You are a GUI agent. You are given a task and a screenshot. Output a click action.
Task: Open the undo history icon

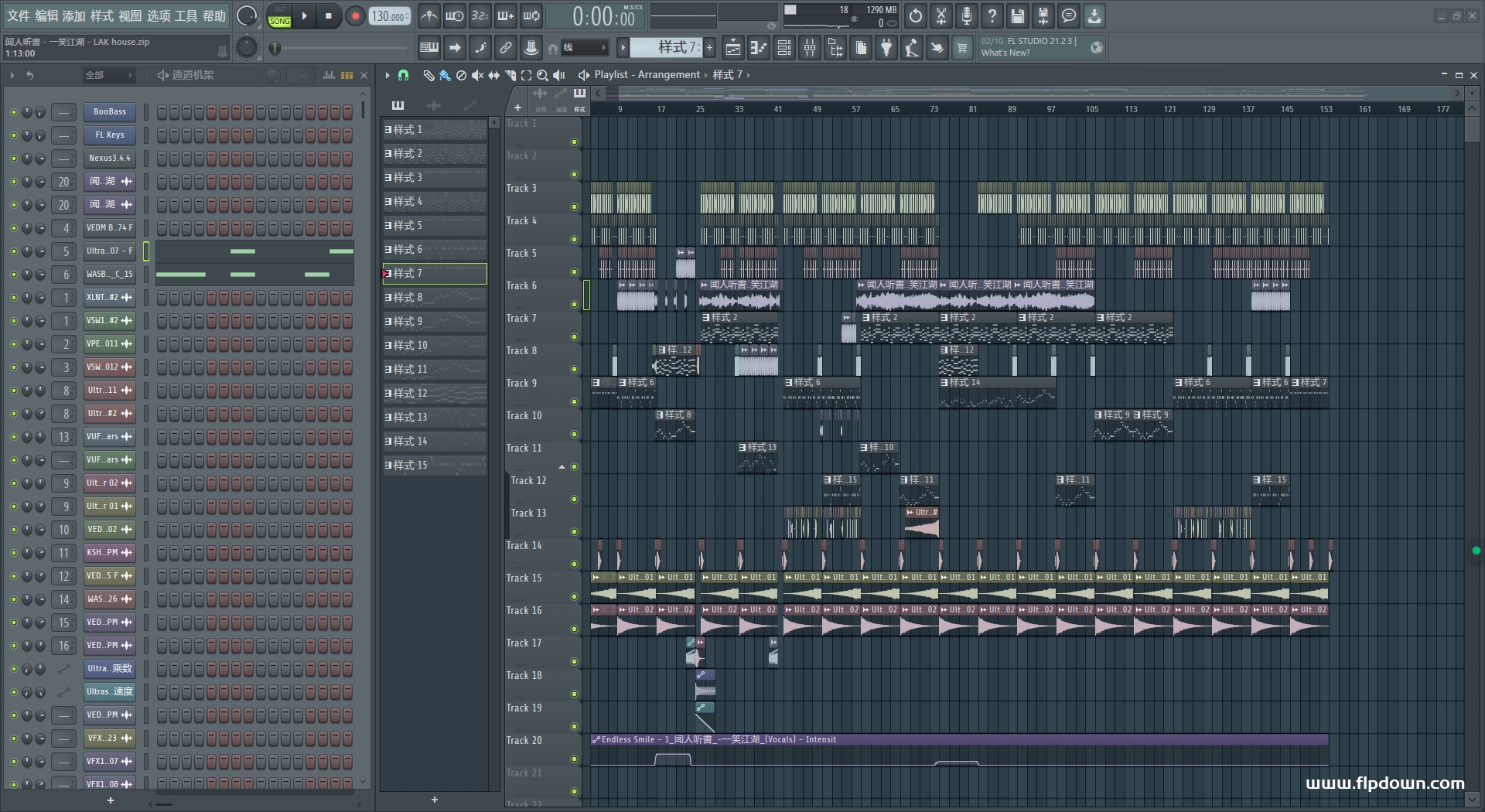(916, 15)
